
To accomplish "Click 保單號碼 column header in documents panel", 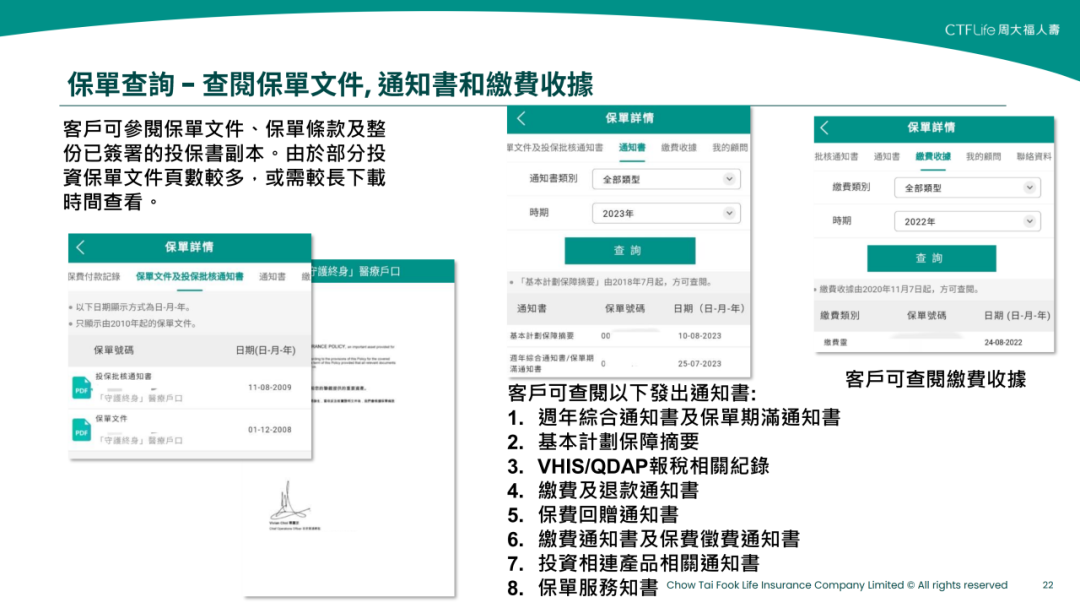I will point(114,350).
